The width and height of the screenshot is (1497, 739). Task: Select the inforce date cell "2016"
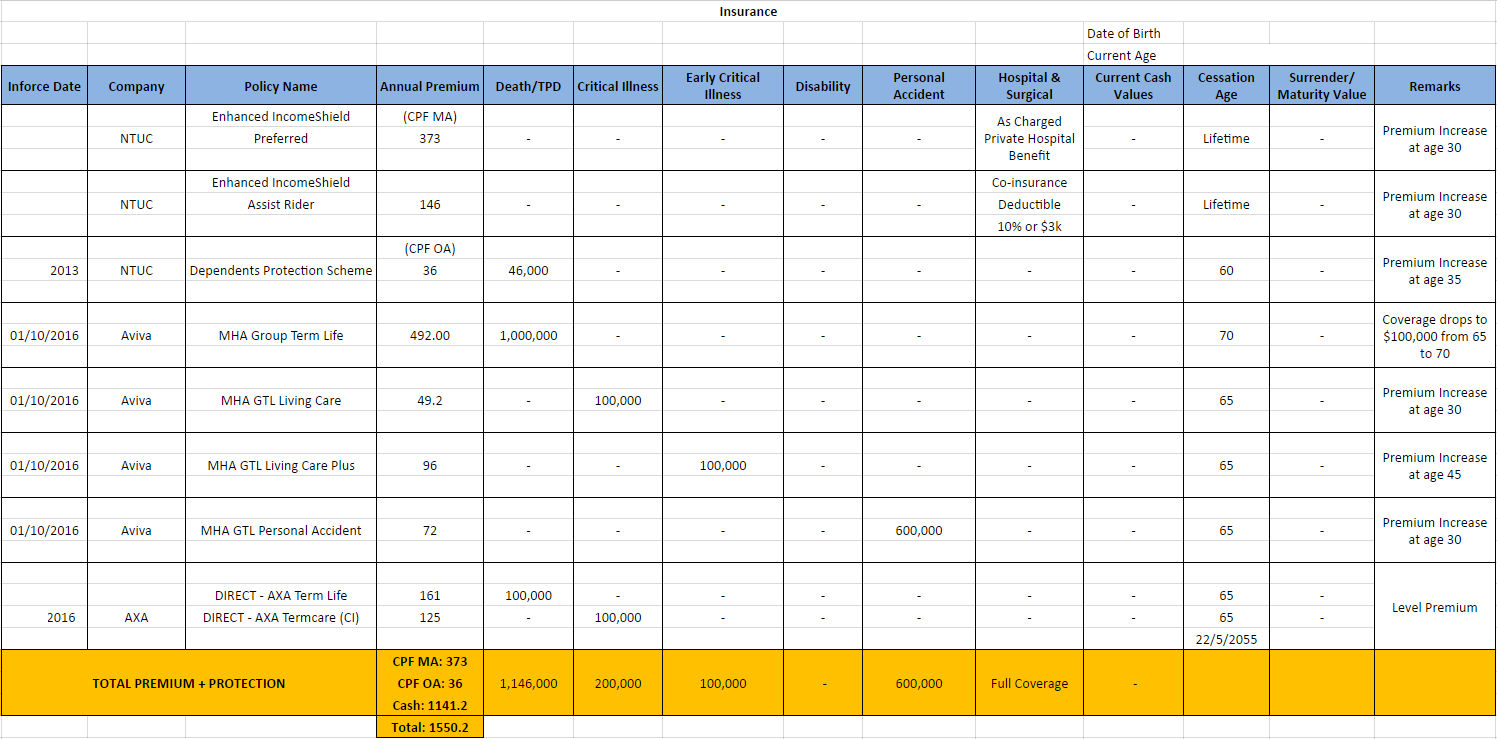44,617
